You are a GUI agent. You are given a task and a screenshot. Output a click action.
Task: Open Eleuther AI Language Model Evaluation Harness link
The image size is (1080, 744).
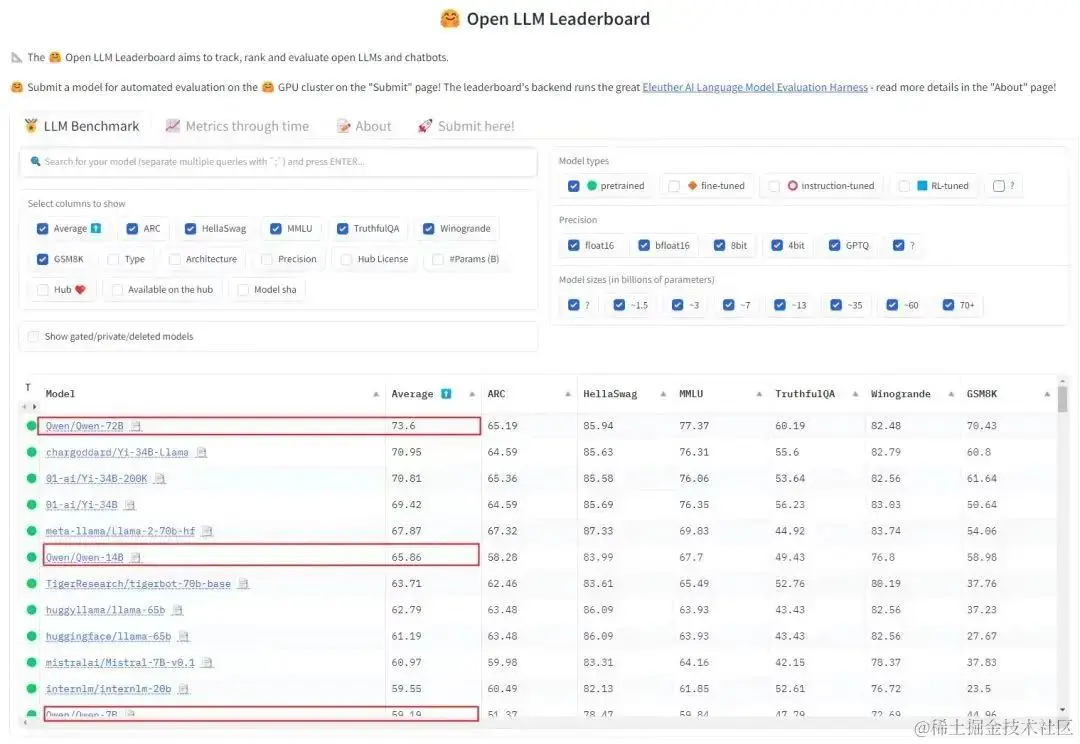755,87
